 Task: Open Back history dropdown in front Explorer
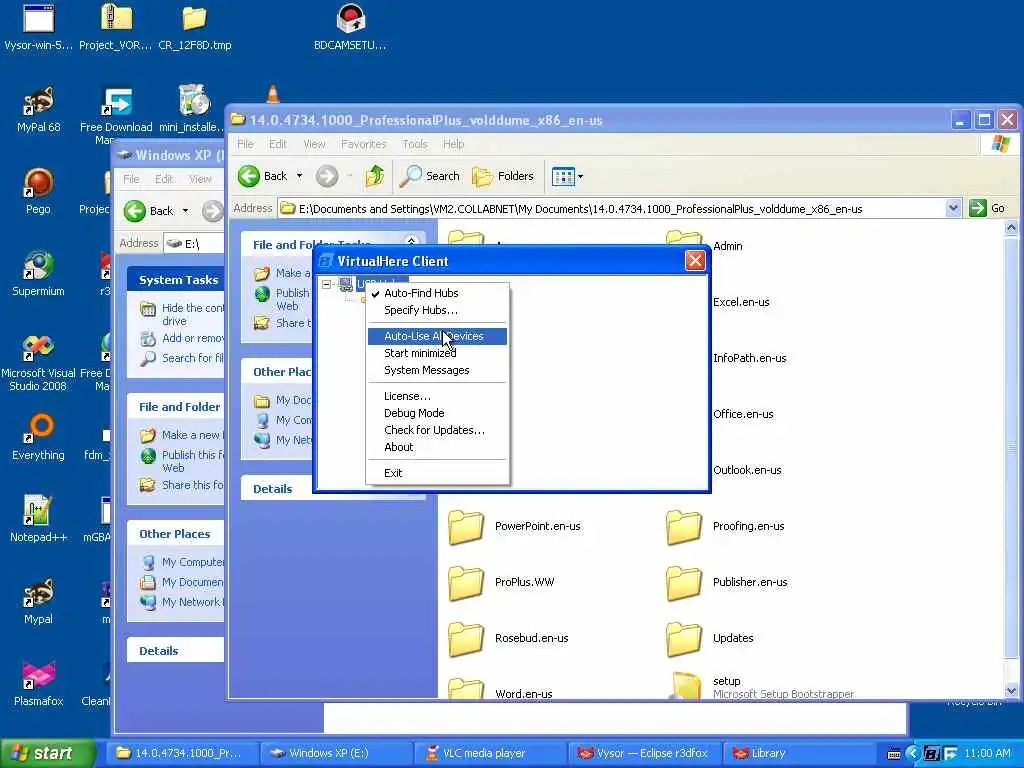(x=300, y=176)
